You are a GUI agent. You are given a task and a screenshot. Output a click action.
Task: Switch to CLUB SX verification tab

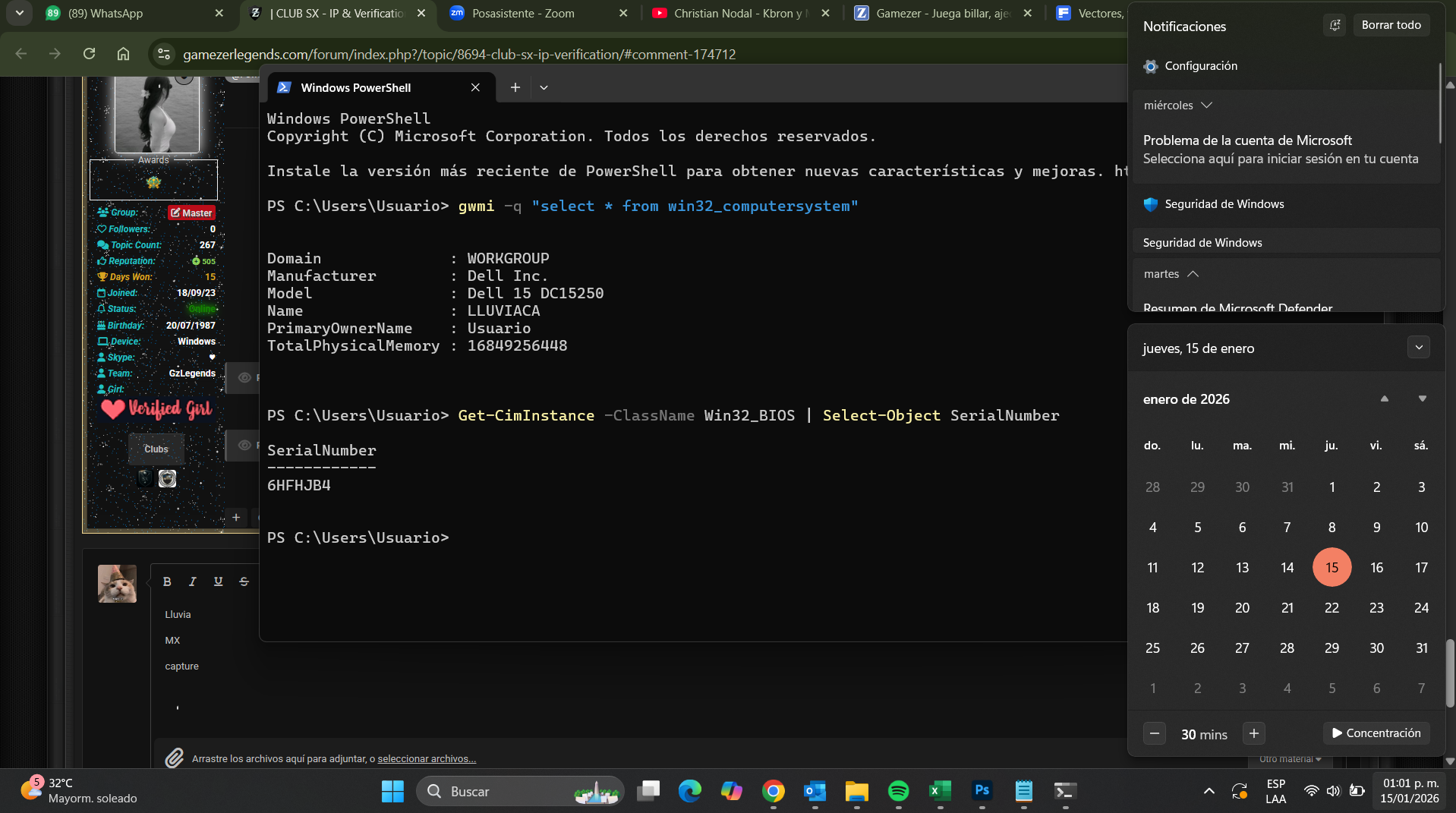coord(338,14)
